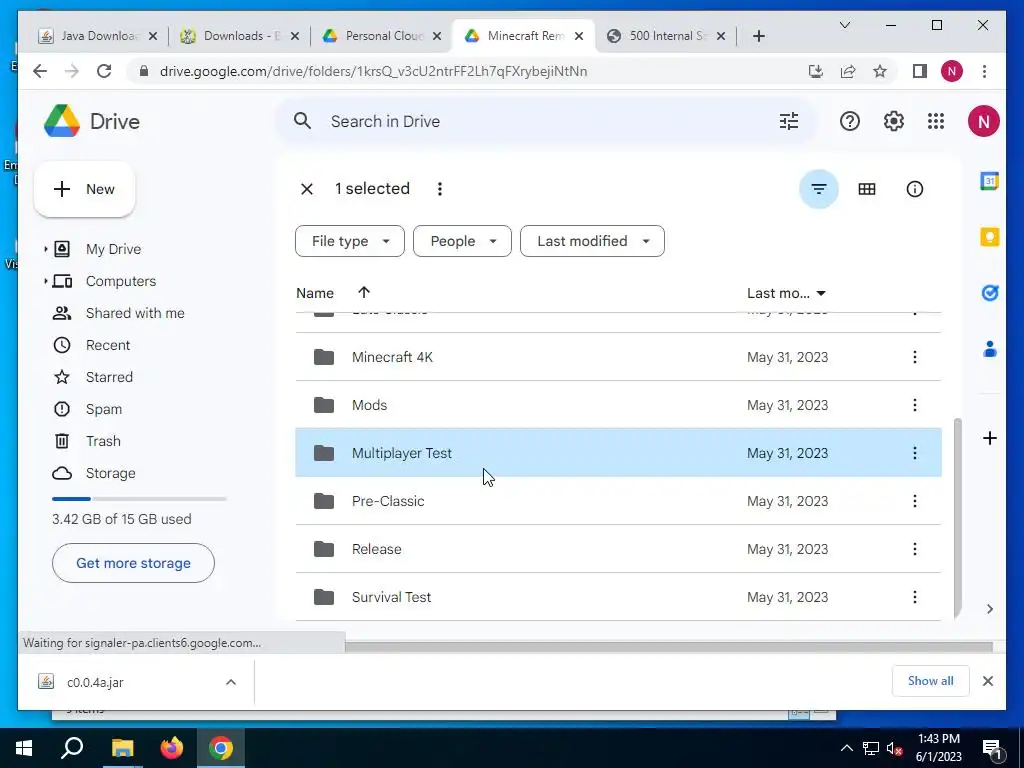This screenshot has width=1024, height=768.
Task: Expand the Computers tree
Action: pos(45,281)
